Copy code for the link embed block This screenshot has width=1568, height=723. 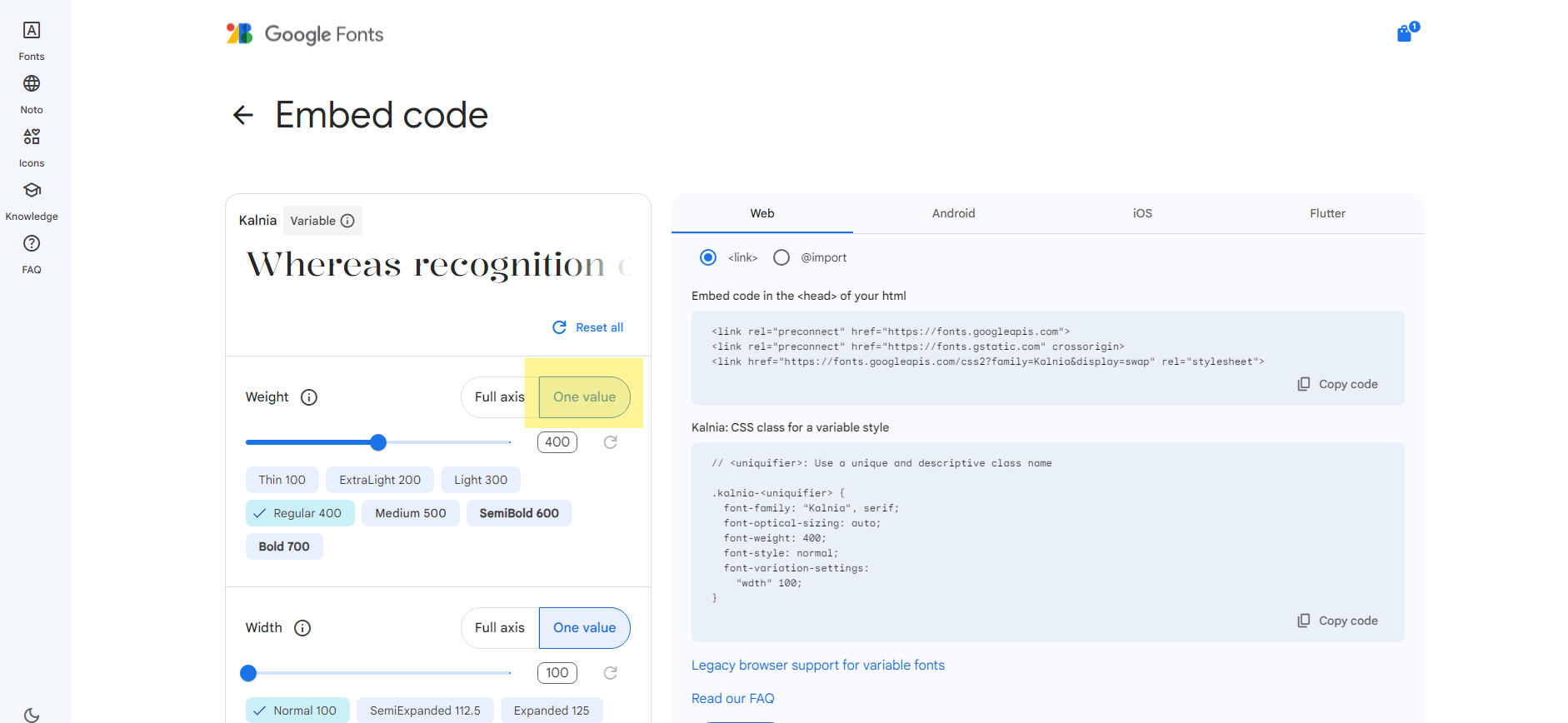[x=1337, y=384]
